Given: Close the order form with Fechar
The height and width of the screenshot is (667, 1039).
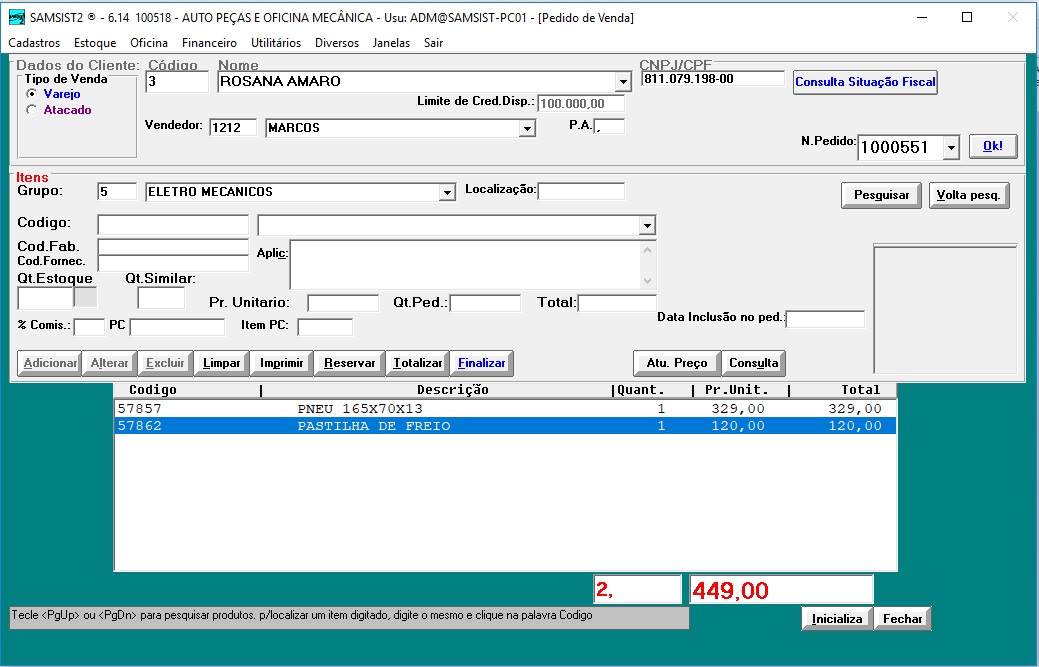Looking at the screenshot, I should click(902, 619).
